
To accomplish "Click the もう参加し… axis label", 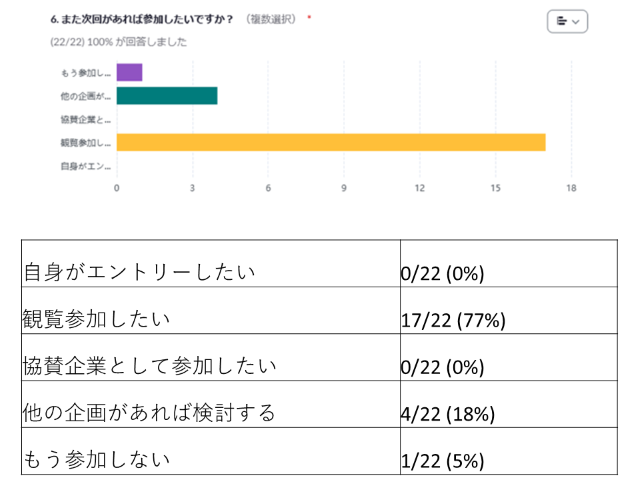I will point(85,73).
